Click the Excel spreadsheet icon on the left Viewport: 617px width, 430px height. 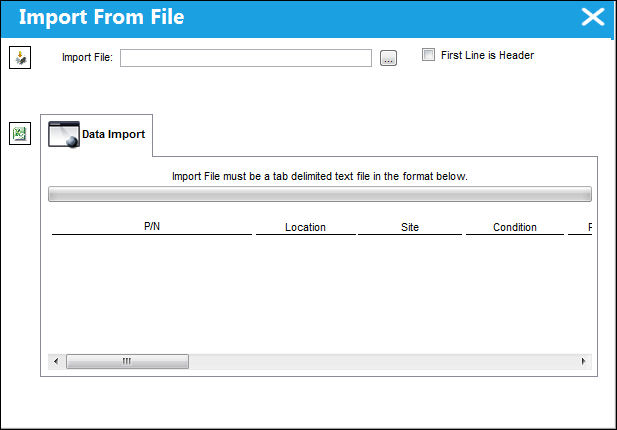[20, 133]
